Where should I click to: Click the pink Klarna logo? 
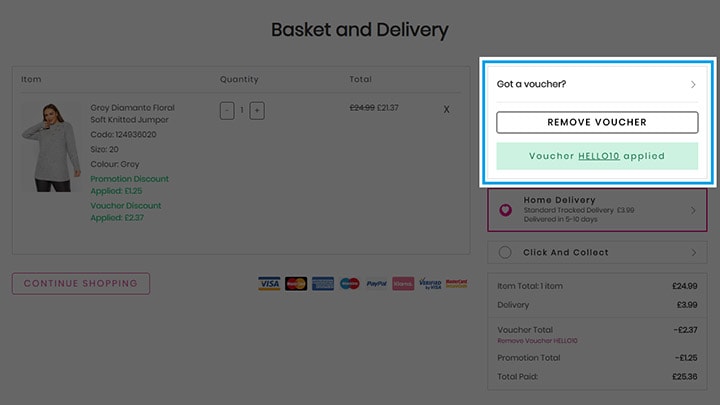pos(403,284)
